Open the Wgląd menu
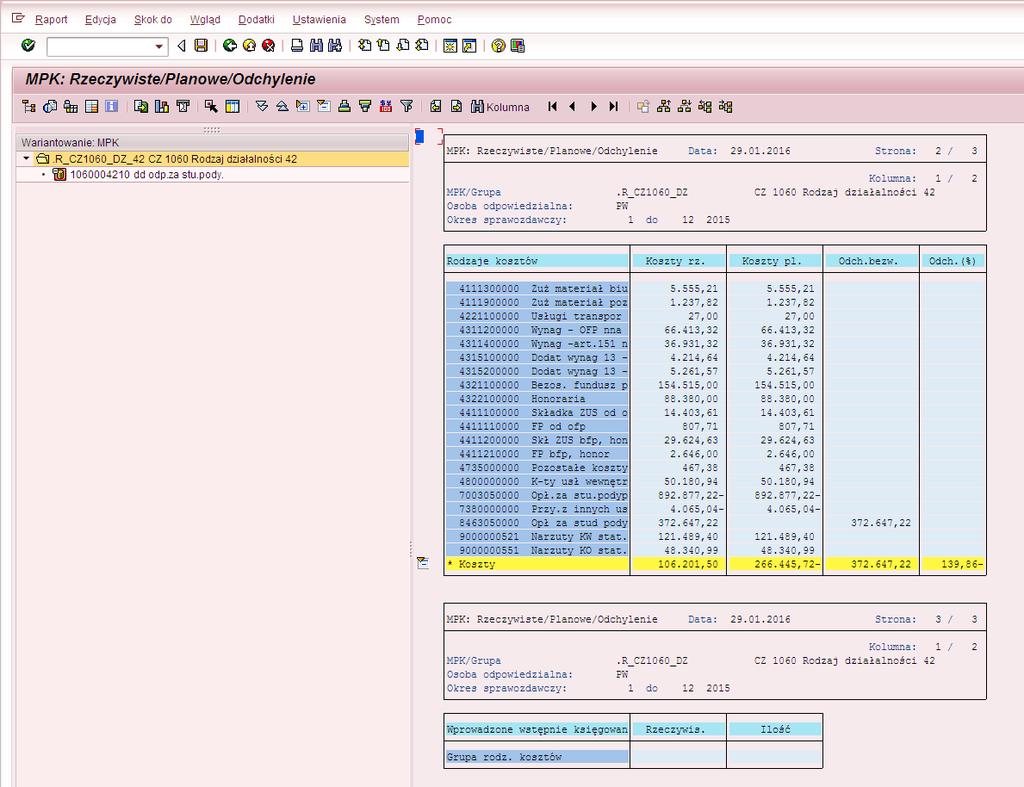 click(x=205, y=20)
